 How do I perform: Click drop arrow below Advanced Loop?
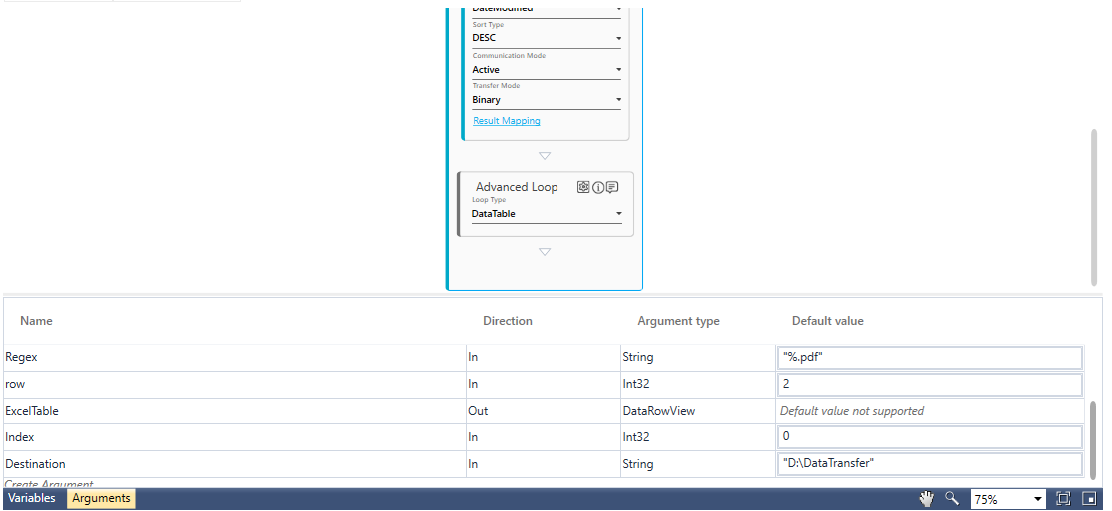click(545, 252)
